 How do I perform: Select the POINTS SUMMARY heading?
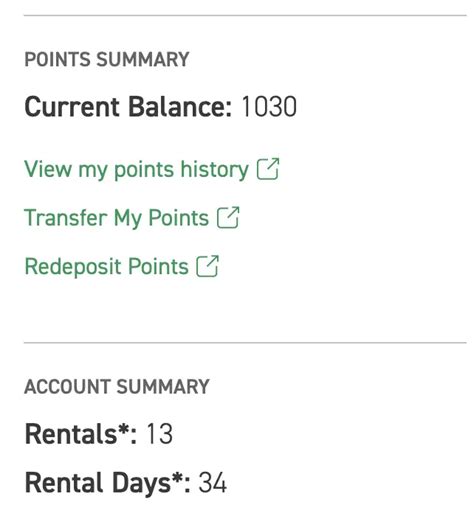[107, 60]
